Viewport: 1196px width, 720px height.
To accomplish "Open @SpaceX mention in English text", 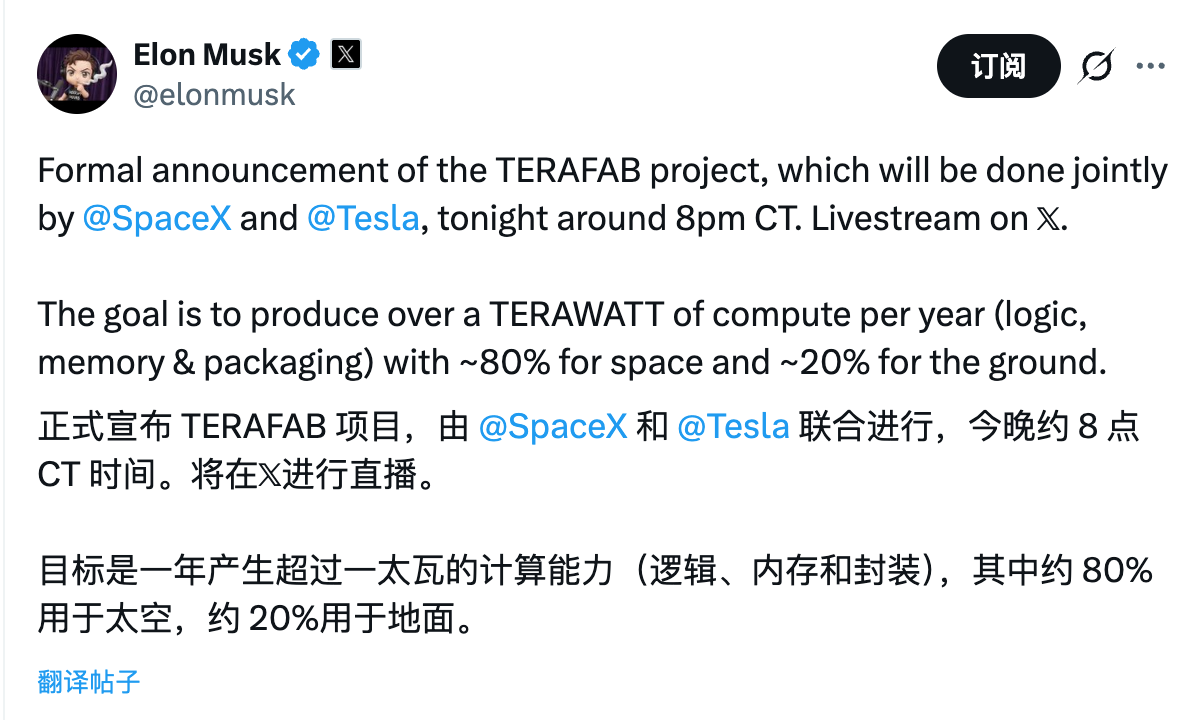I will (157, 218).
